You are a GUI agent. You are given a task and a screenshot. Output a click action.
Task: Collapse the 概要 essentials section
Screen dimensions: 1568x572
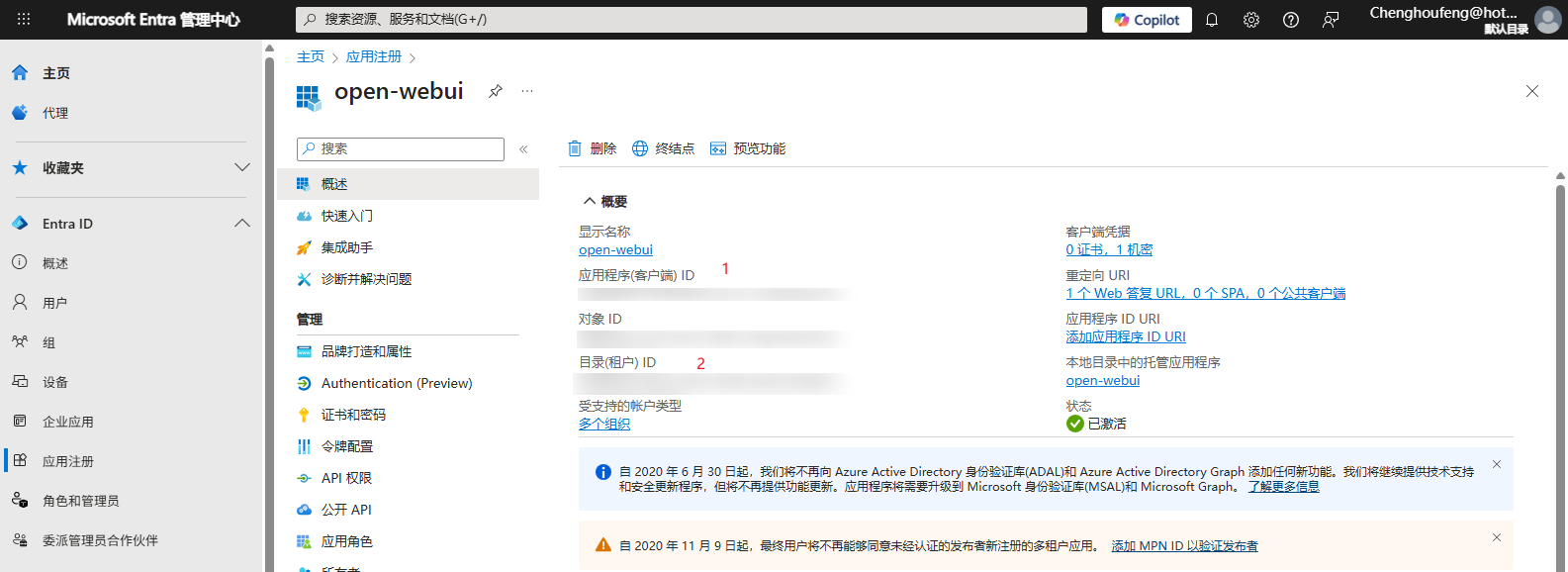pyautogui.click(x=590, y=201)
